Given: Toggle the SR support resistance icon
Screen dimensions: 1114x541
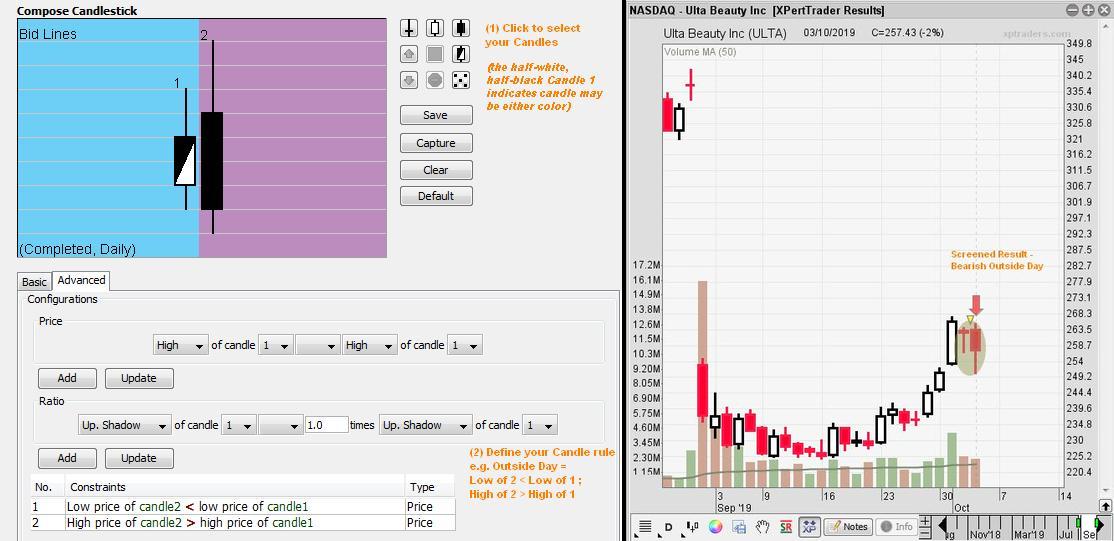Looking at the screenshot, I should click(x=786, y=527).
